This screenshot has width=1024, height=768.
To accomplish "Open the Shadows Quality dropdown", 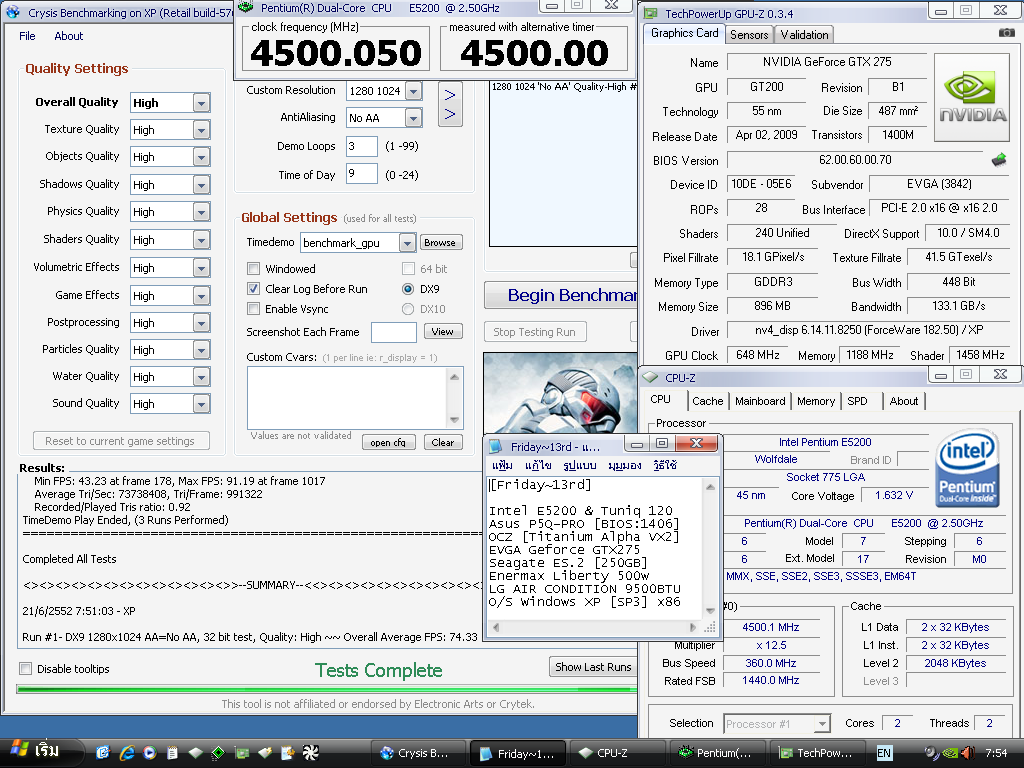I will coord(201,185).
